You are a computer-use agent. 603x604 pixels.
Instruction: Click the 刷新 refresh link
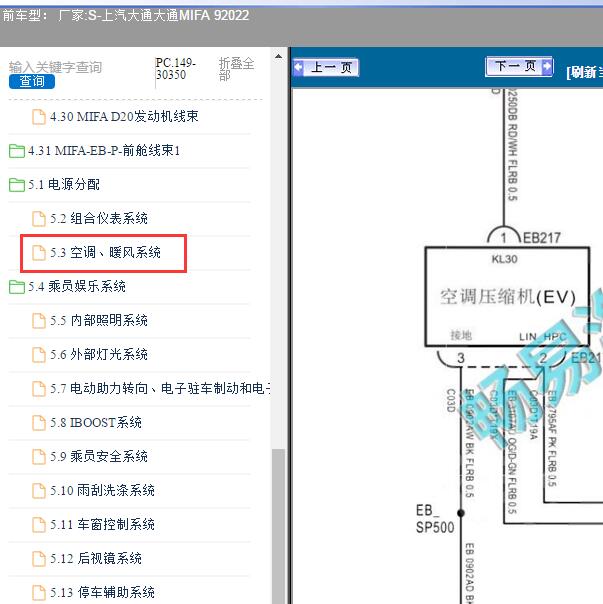click(x=584, y=72)
